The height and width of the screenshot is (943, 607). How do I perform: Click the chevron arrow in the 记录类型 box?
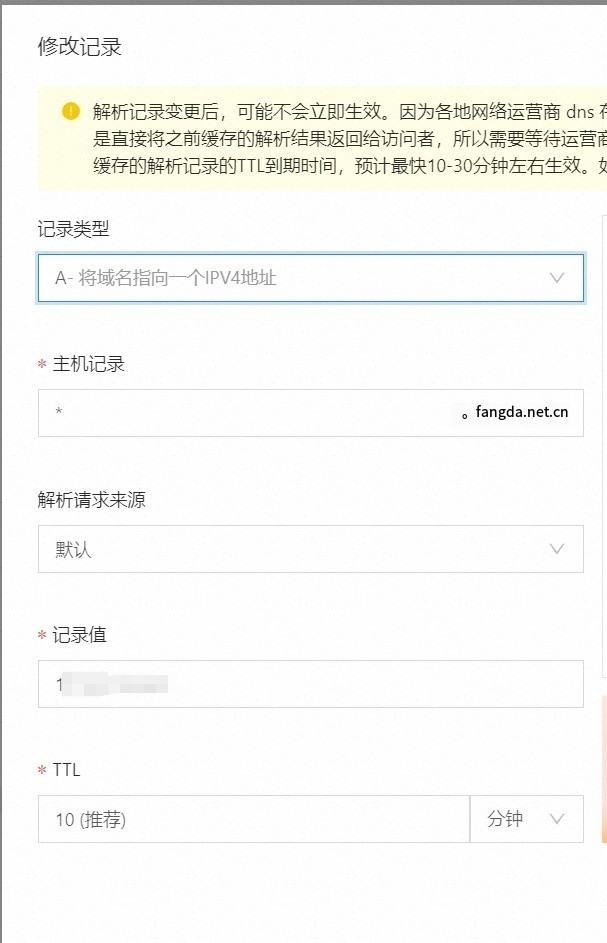click(x=557, y=278)
